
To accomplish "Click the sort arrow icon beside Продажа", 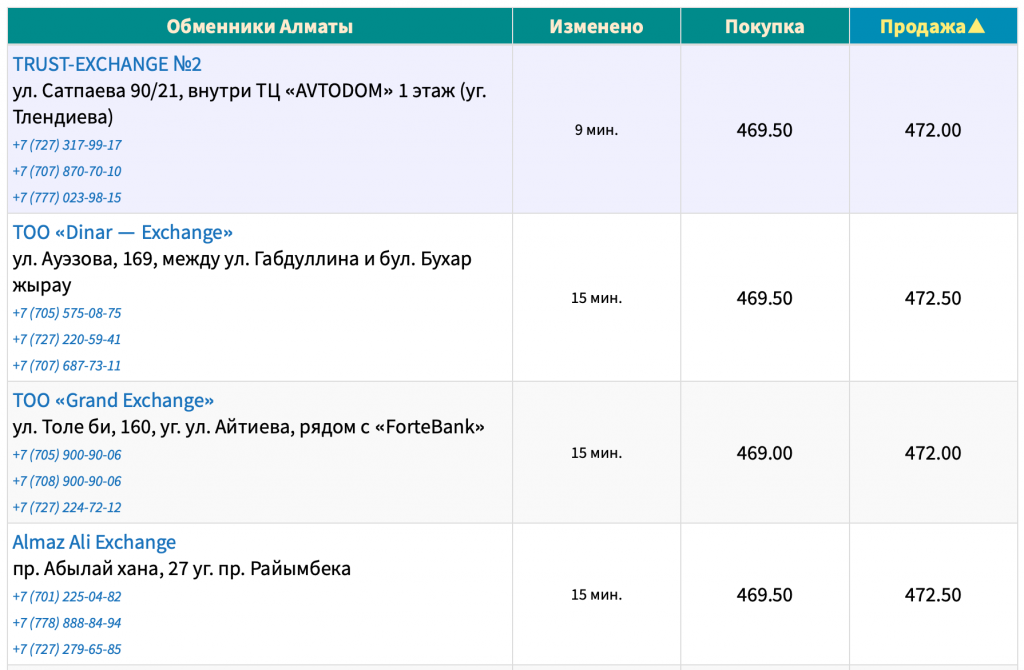I will 976,26.
